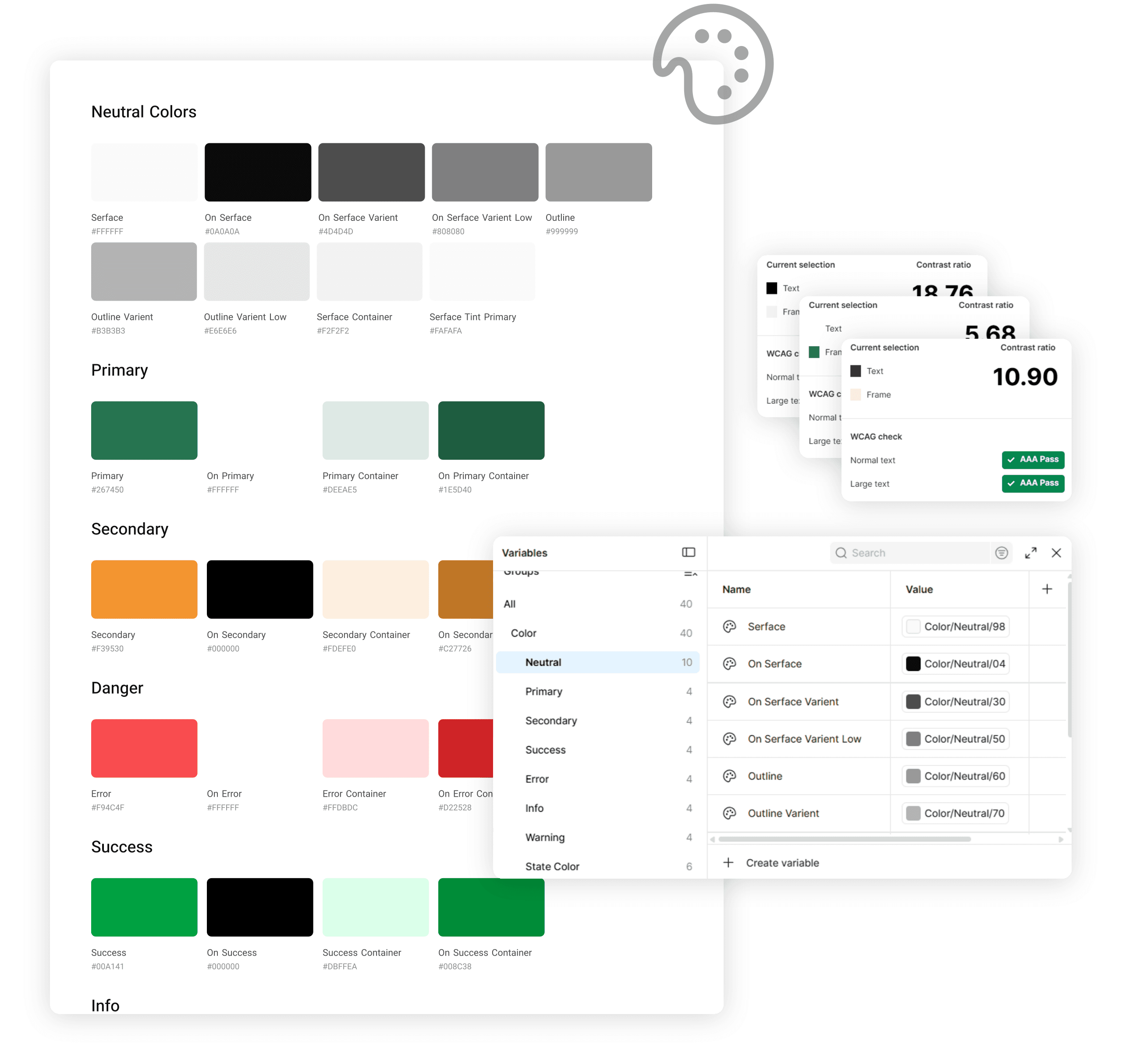Select the All group in Variables
This screenshot has width=1122, height=1064.
(x=598, y=604)
